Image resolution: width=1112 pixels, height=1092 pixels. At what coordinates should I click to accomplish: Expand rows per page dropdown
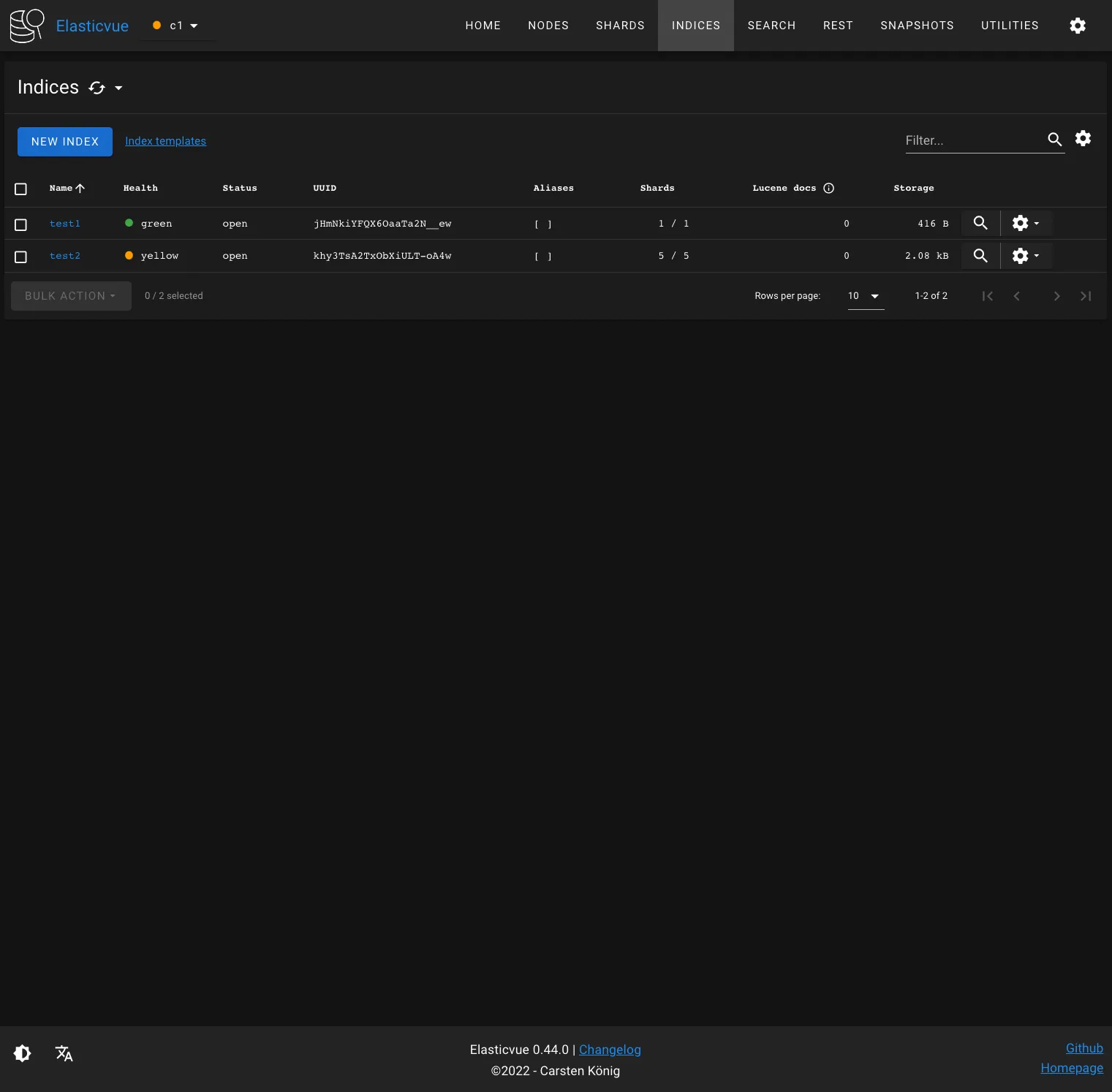click(866, 296)
